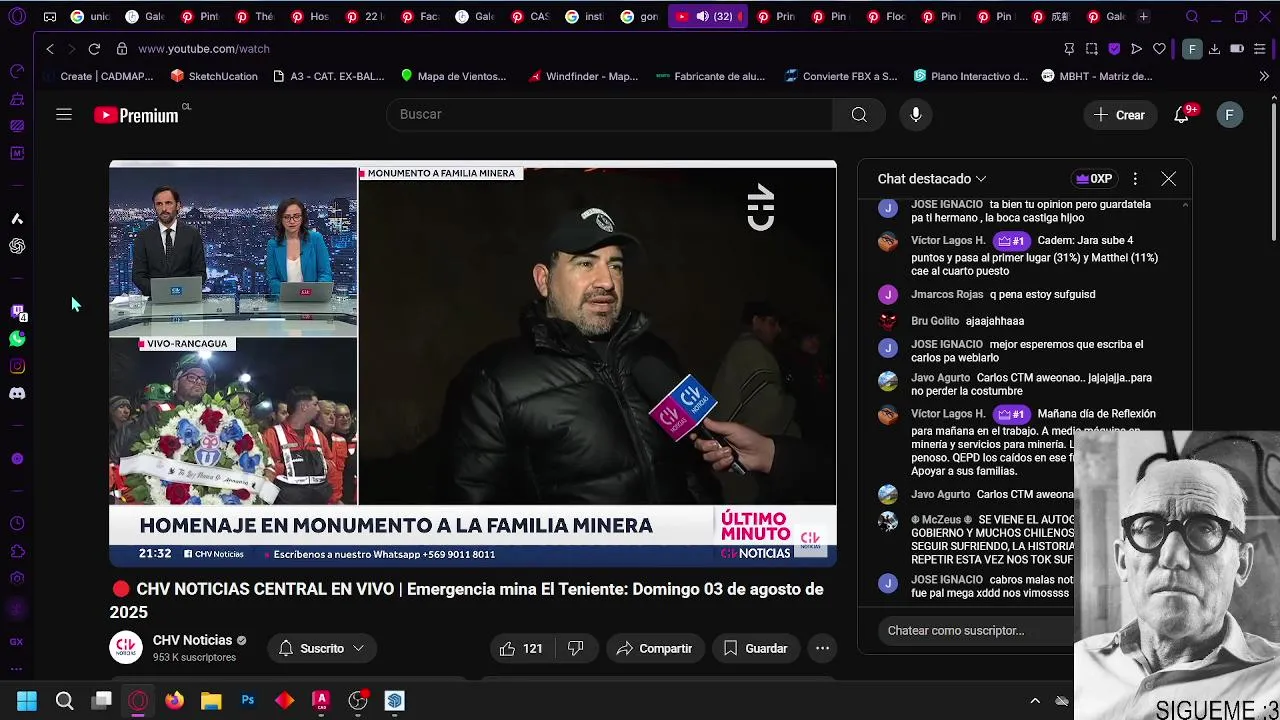1280x720 pixels.
Task: Share the video via Compartir
Action: pyautogui.click(x=654, y=648)
